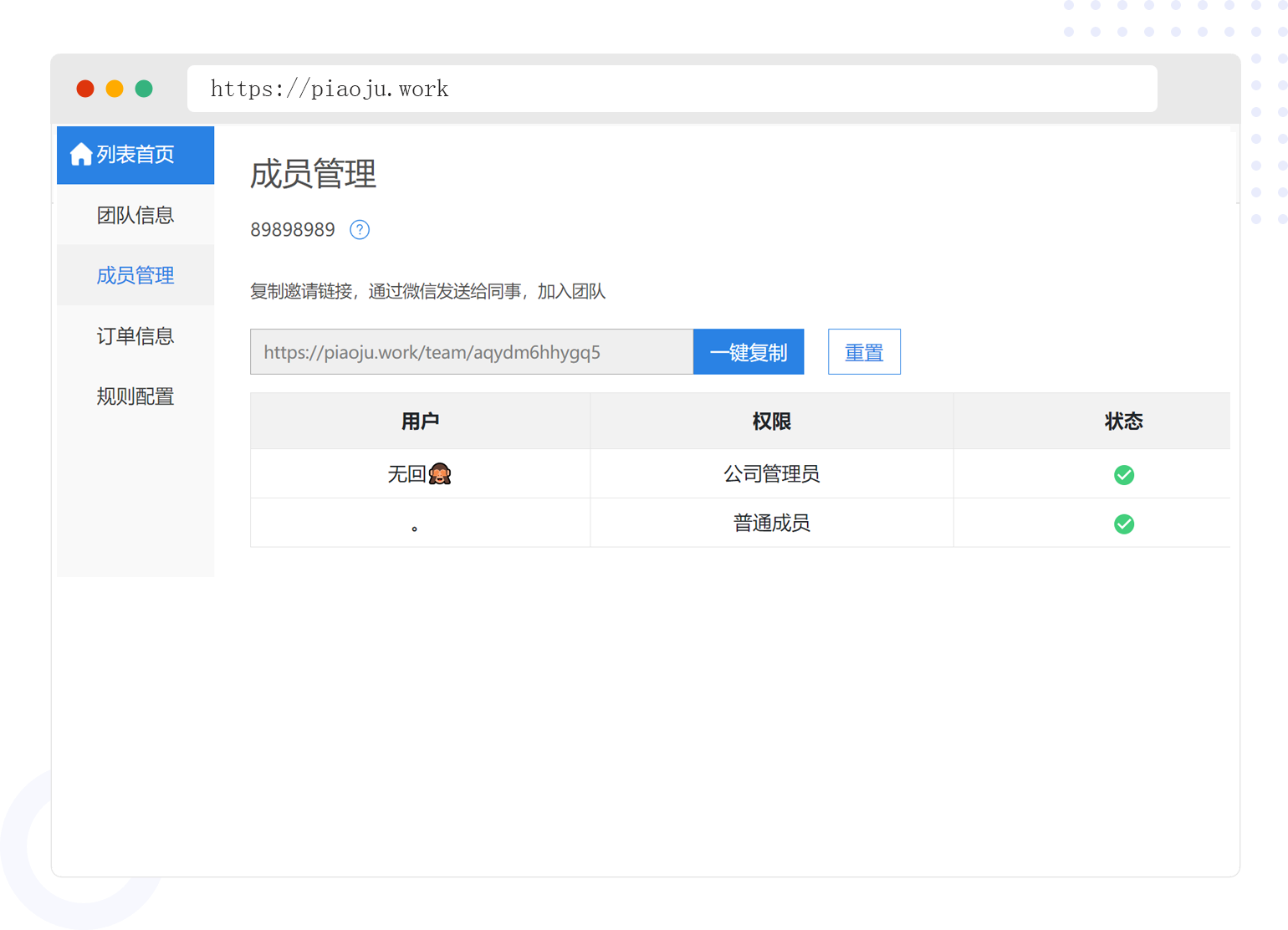The height and width of the screenshot is (930, 1288).
Task: Click the green window dot
Action: pyautogui.click(x=144, y=89)
